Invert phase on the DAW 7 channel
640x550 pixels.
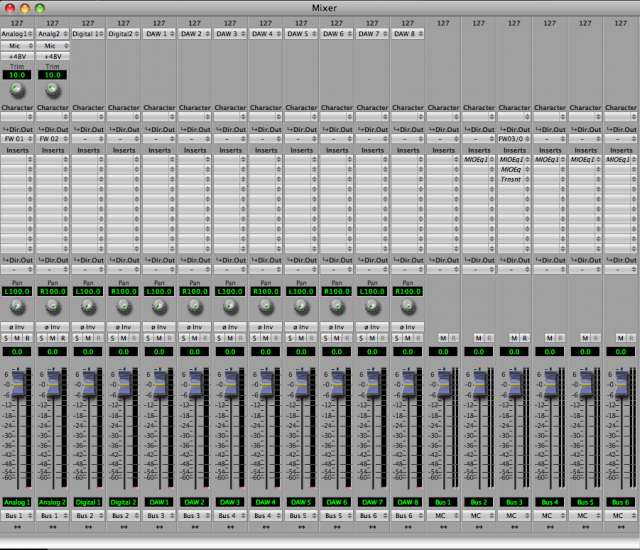[x=372, y=327]
